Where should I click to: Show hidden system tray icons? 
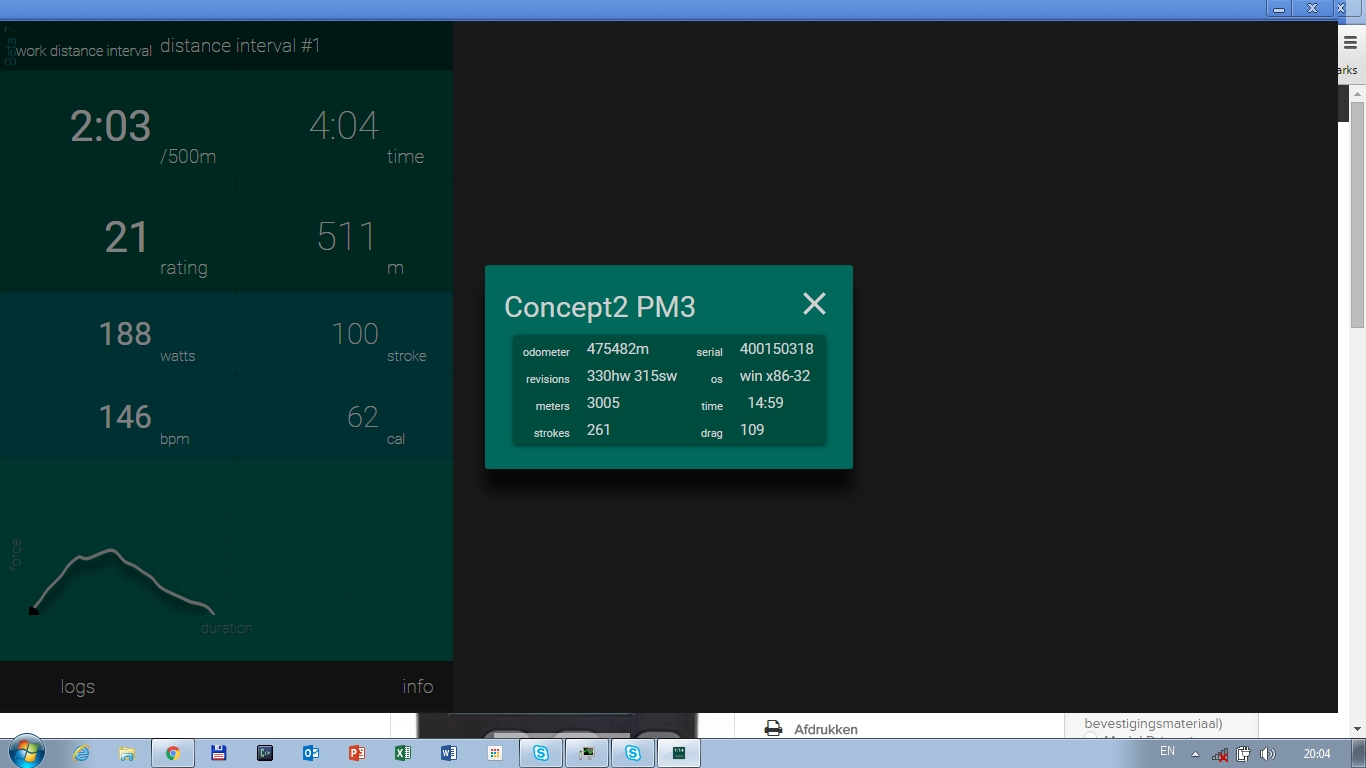[x=1195, y=754]
